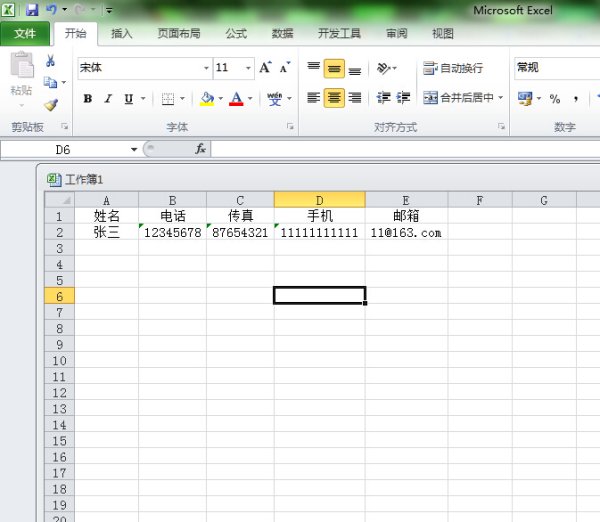Screen dimensions: 600x522
Task: Click the accounting number format icon
Action: 525,98
